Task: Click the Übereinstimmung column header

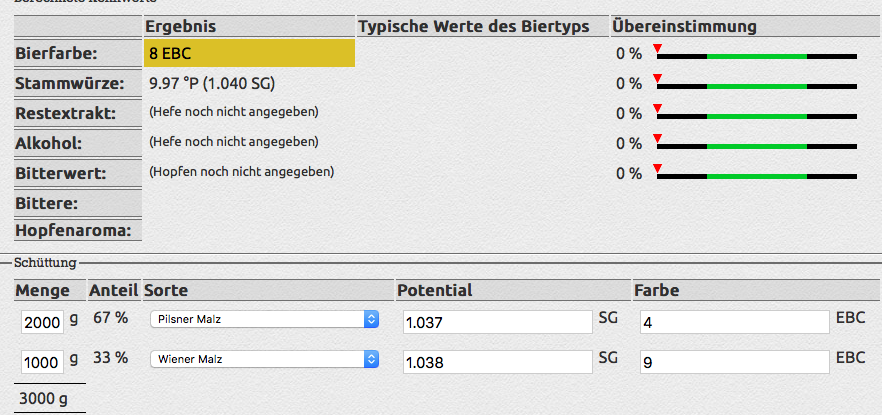Action: tap(684, 26)
